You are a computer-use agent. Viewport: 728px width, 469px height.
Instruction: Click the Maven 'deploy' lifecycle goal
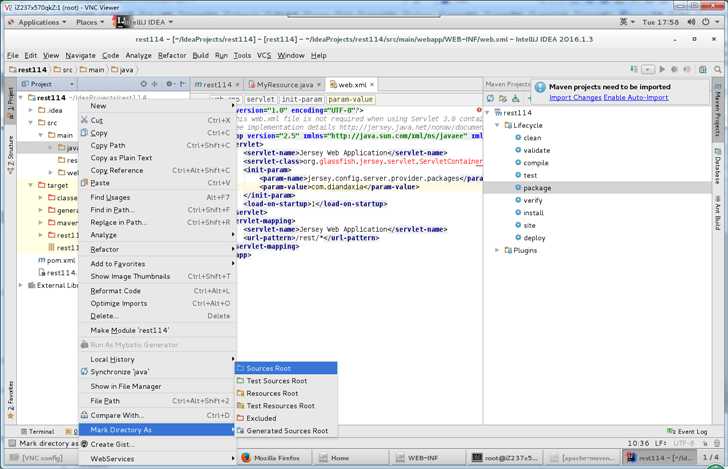click(x=534, y=238)
